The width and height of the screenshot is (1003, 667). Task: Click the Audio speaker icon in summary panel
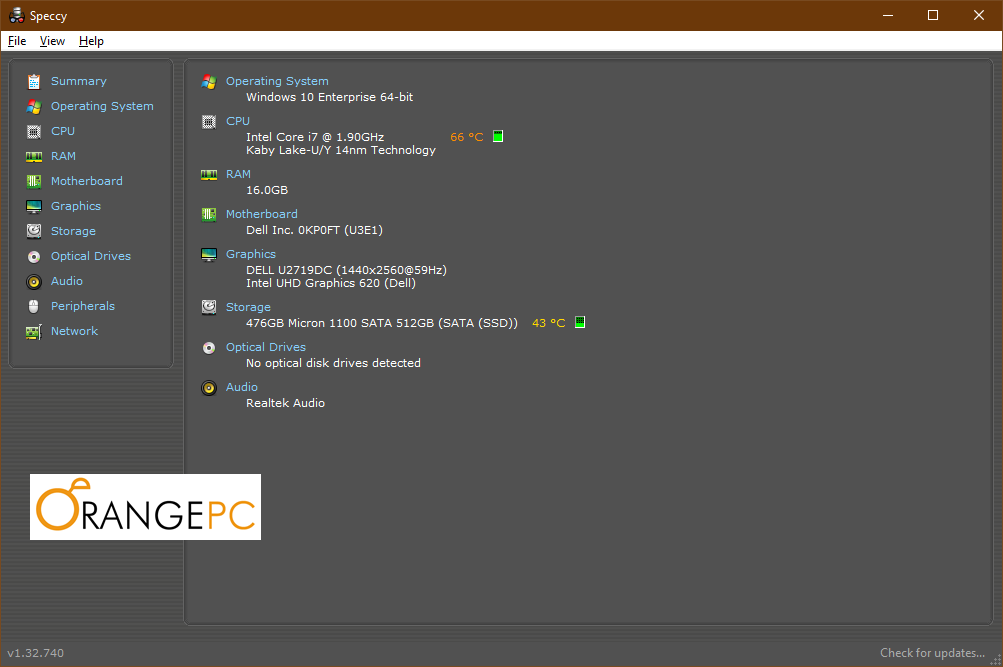point(209,388)
